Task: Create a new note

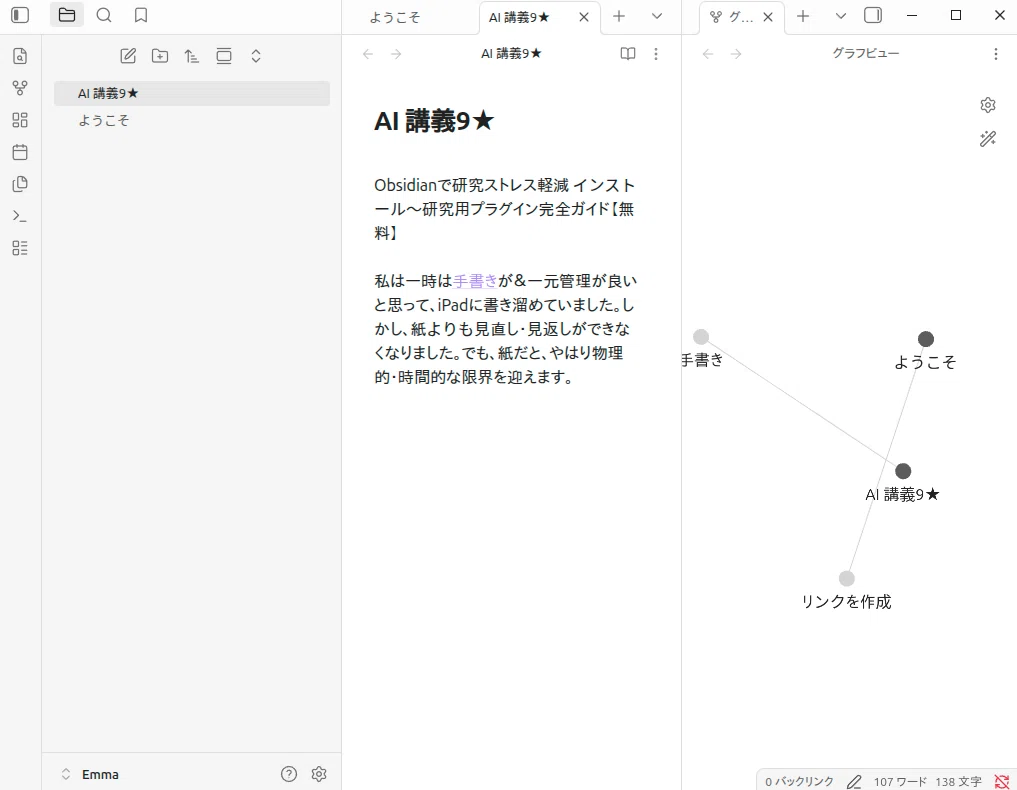Action: 128,56
